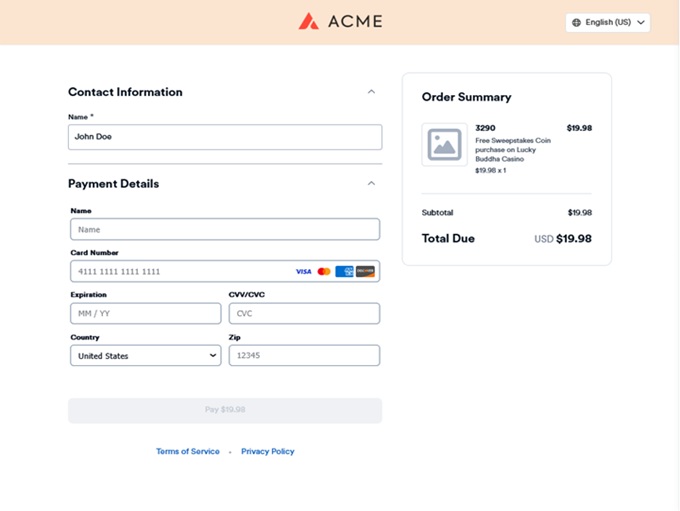The image size is (680, 511).
Task: Open the Country dropdown showing United States
Action: [x=146, y=356]
